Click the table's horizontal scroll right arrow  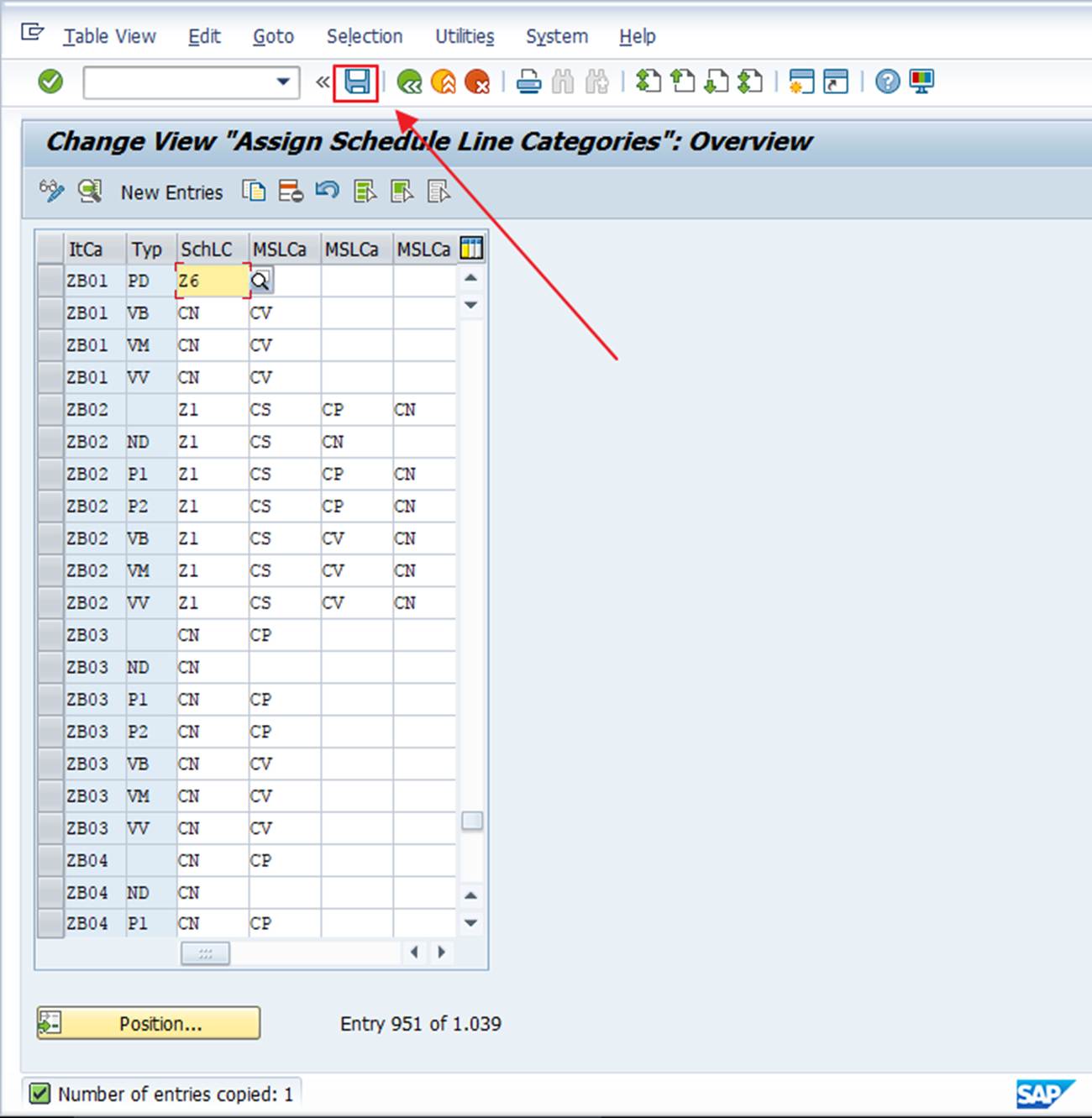(x=441, y=952)
